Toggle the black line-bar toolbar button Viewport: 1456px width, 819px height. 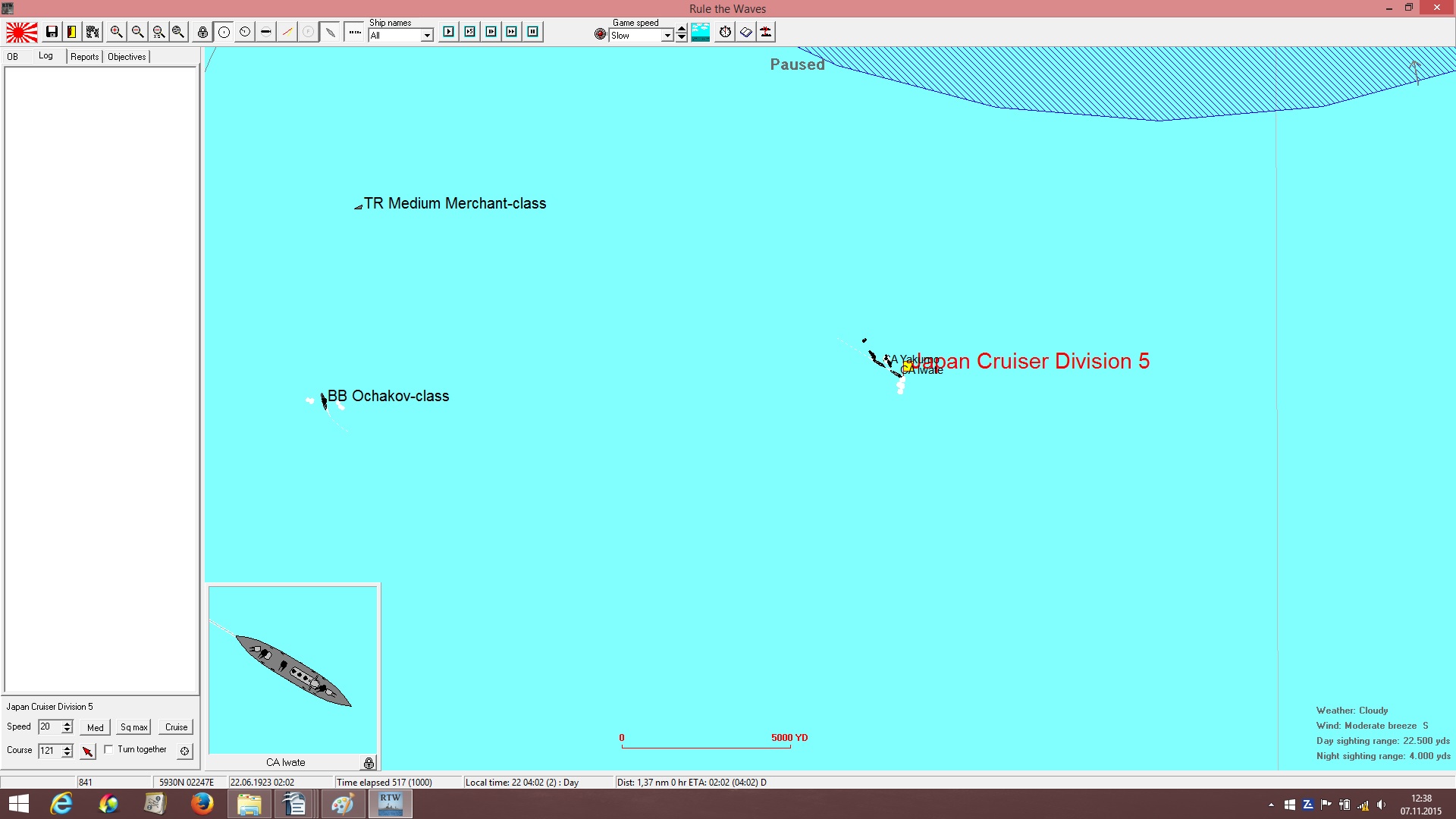[x=266, y=32]
